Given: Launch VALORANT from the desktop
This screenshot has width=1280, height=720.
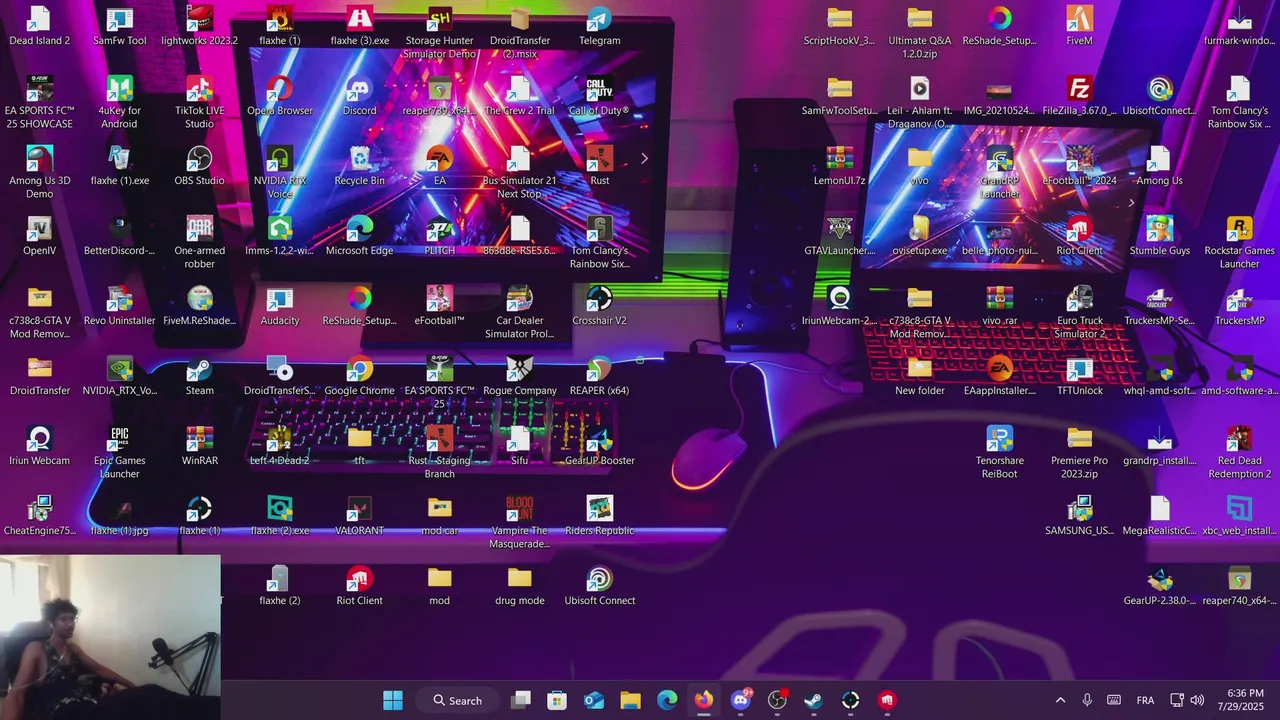Looking at the screenshot, I should (359, 517).
